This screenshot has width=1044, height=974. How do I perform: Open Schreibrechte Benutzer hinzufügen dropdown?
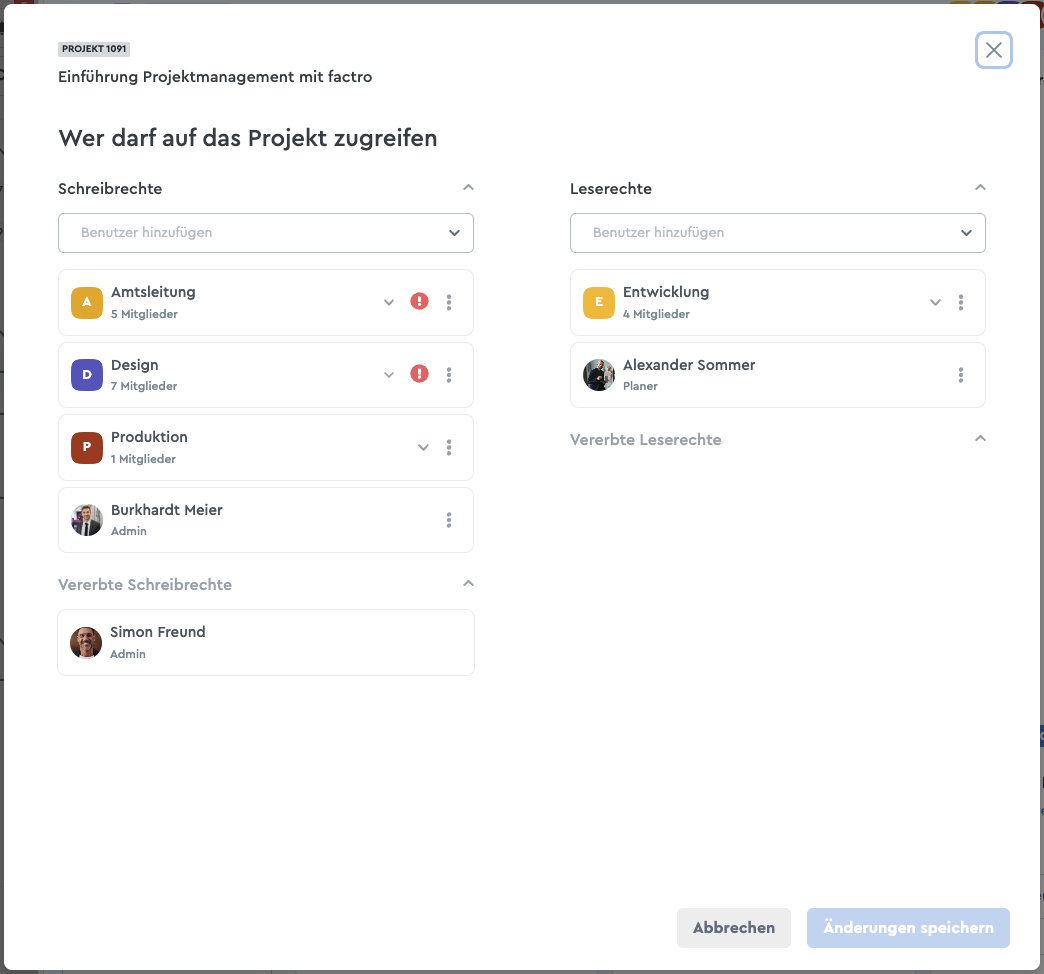pos(266,233)
